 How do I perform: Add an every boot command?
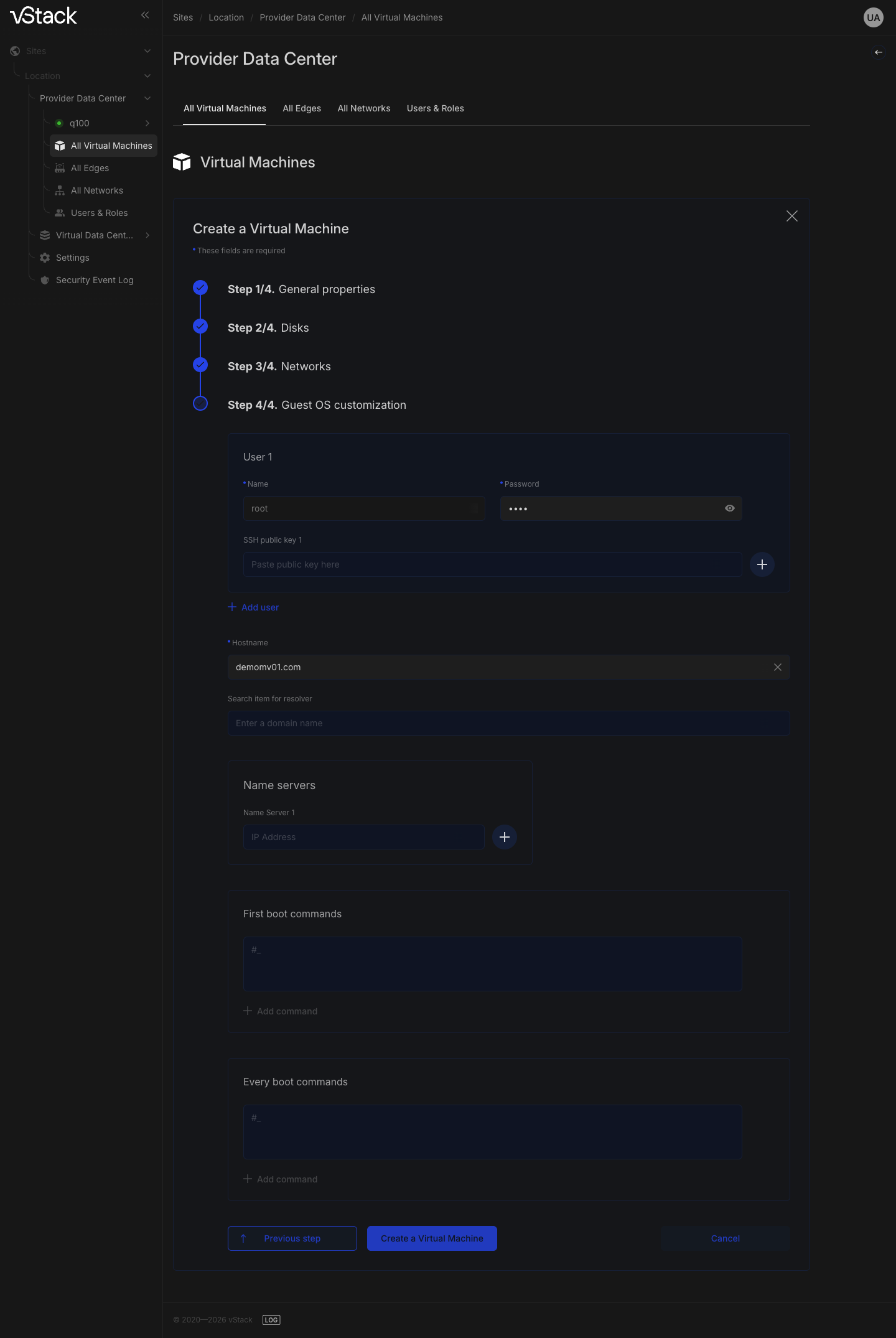pyautogui.click(x=281, y=1179)
